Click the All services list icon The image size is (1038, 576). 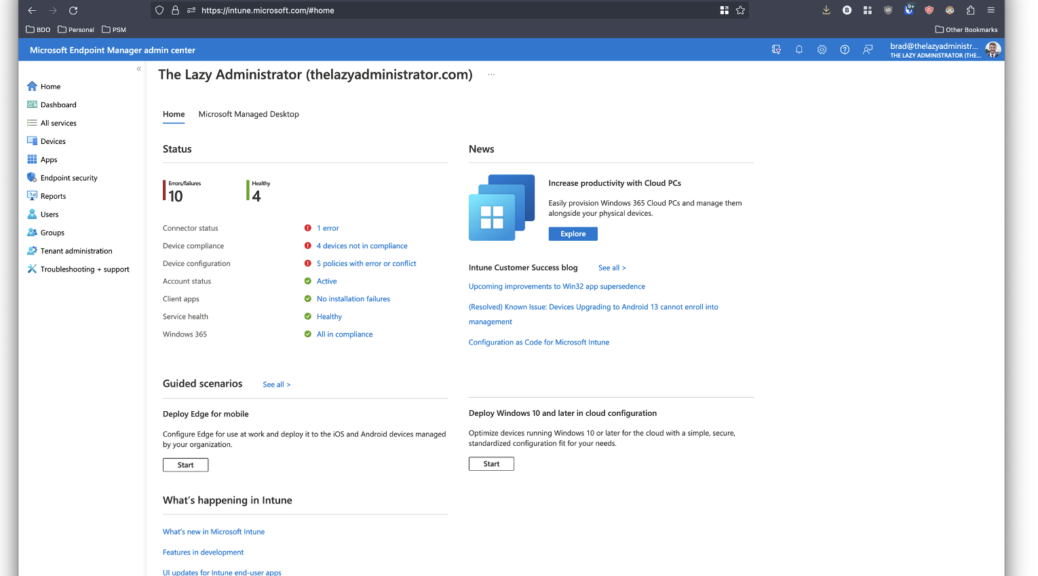click(32, 123)
